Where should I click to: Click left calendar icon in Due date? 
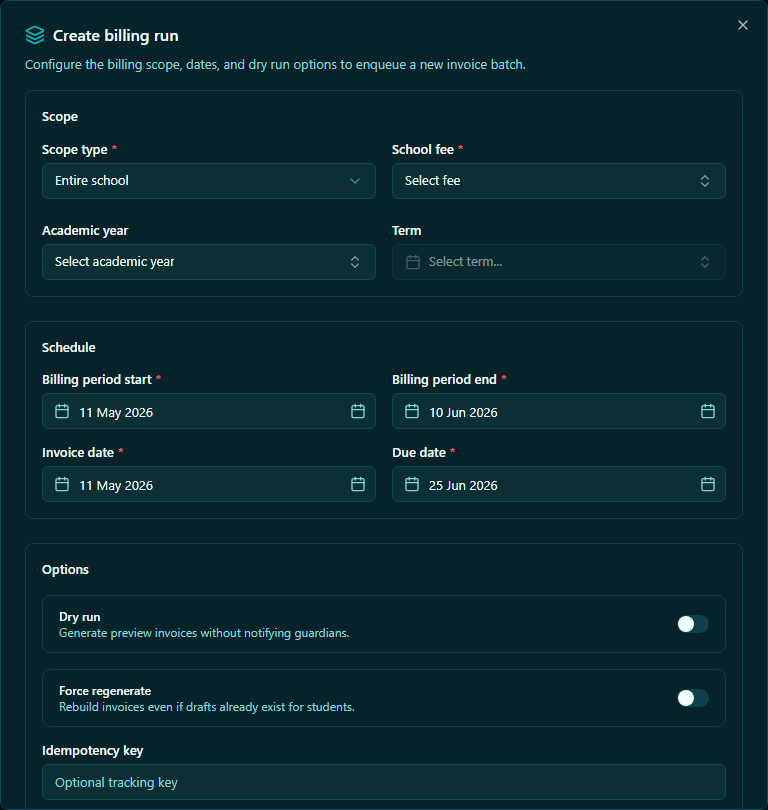[x=412, y=484]
